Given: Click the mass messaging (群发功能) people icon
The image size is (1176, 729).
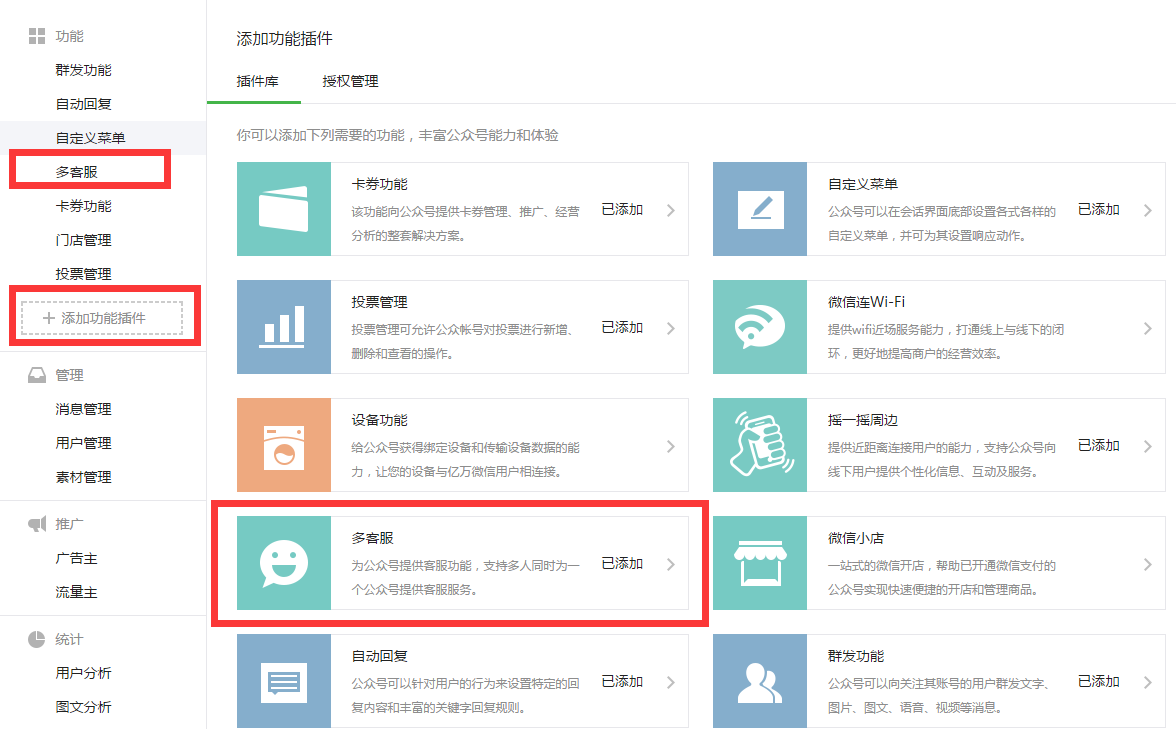Looking at the screenshot, I should pos(760,681).
